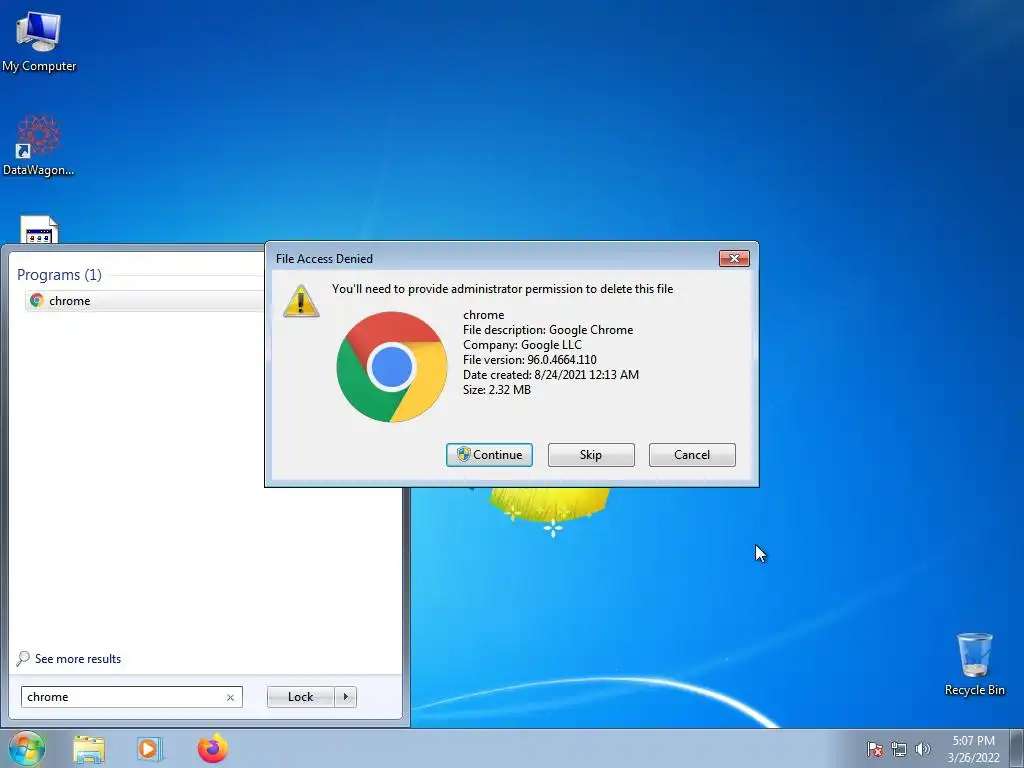The width and height of the screenshot is (1024, 768).
Task: Click the Show Desktop strip beside the clock
Action: tap(1016, 748)
